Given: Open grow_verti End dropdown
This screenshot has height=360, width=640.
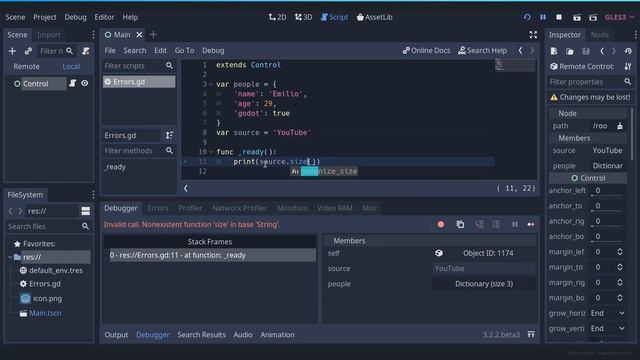Looking at the screenshot, I should point(607,329).
